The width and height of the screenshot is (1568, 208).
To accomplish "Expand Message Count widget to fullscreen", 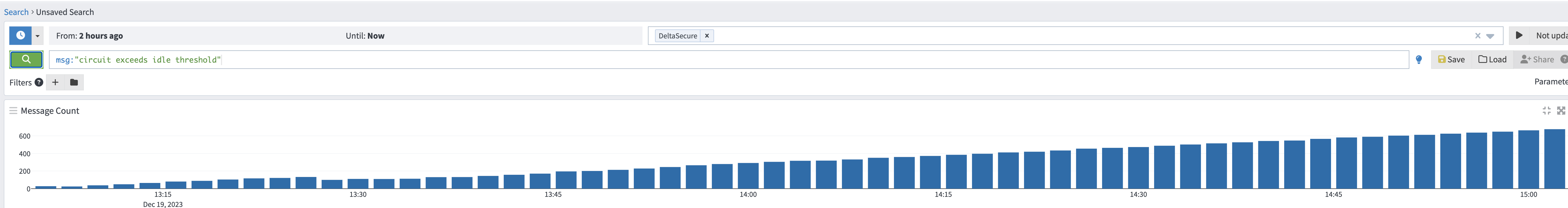I will click(1561, 111).
